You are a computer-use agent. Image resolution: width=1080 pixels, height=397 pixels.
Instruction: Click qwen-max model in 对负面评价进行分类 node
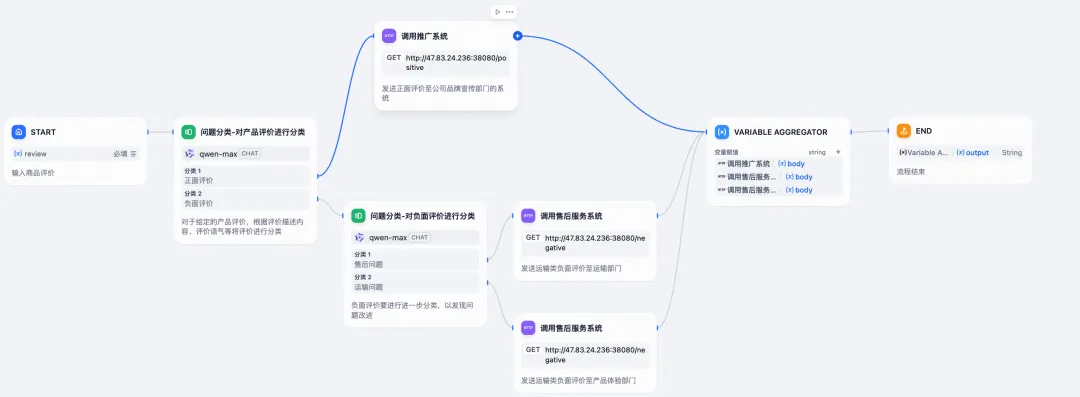pos(388,238)
